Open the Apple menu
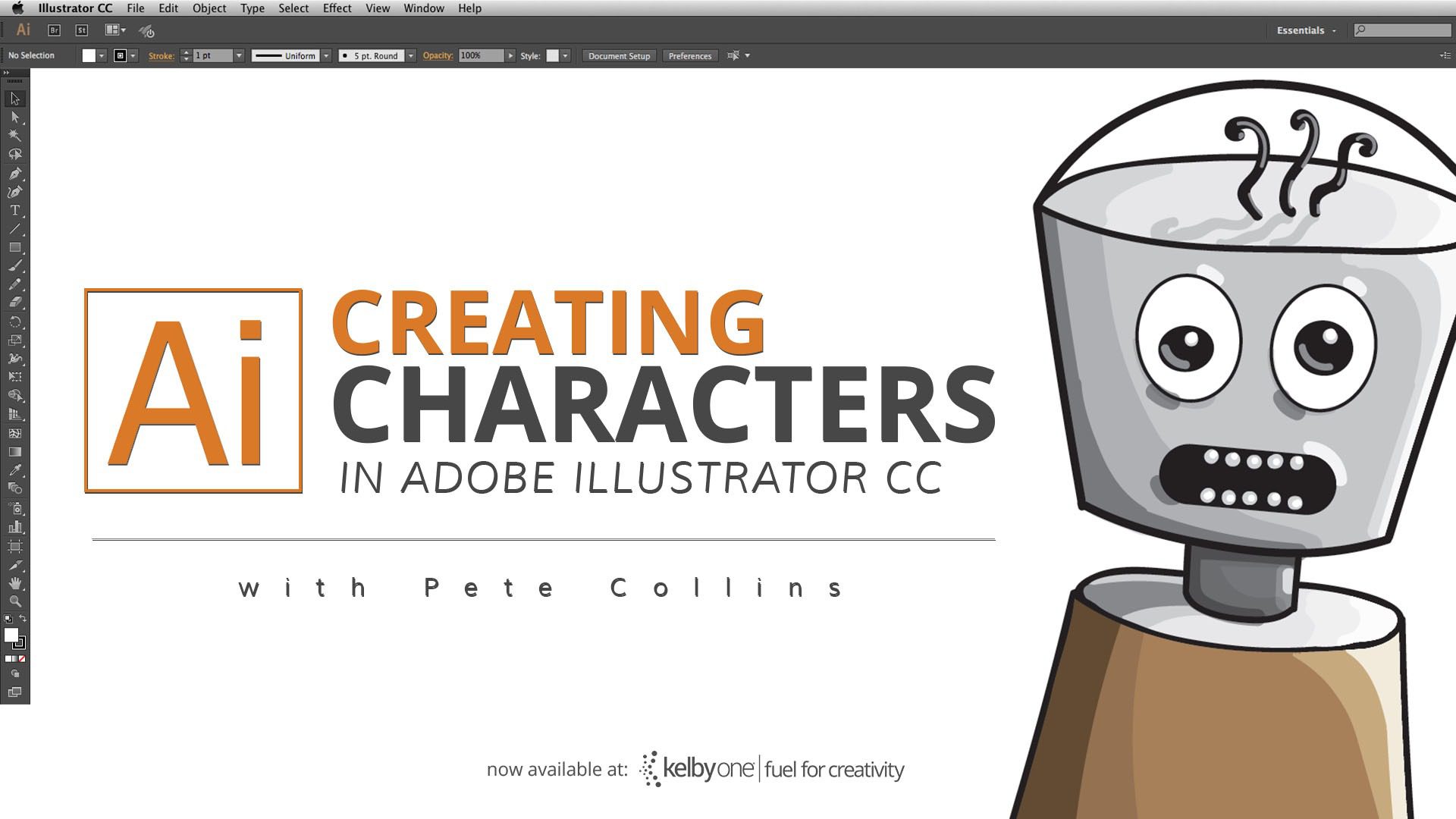1456x819 pixels. click(x=17, y=8)
